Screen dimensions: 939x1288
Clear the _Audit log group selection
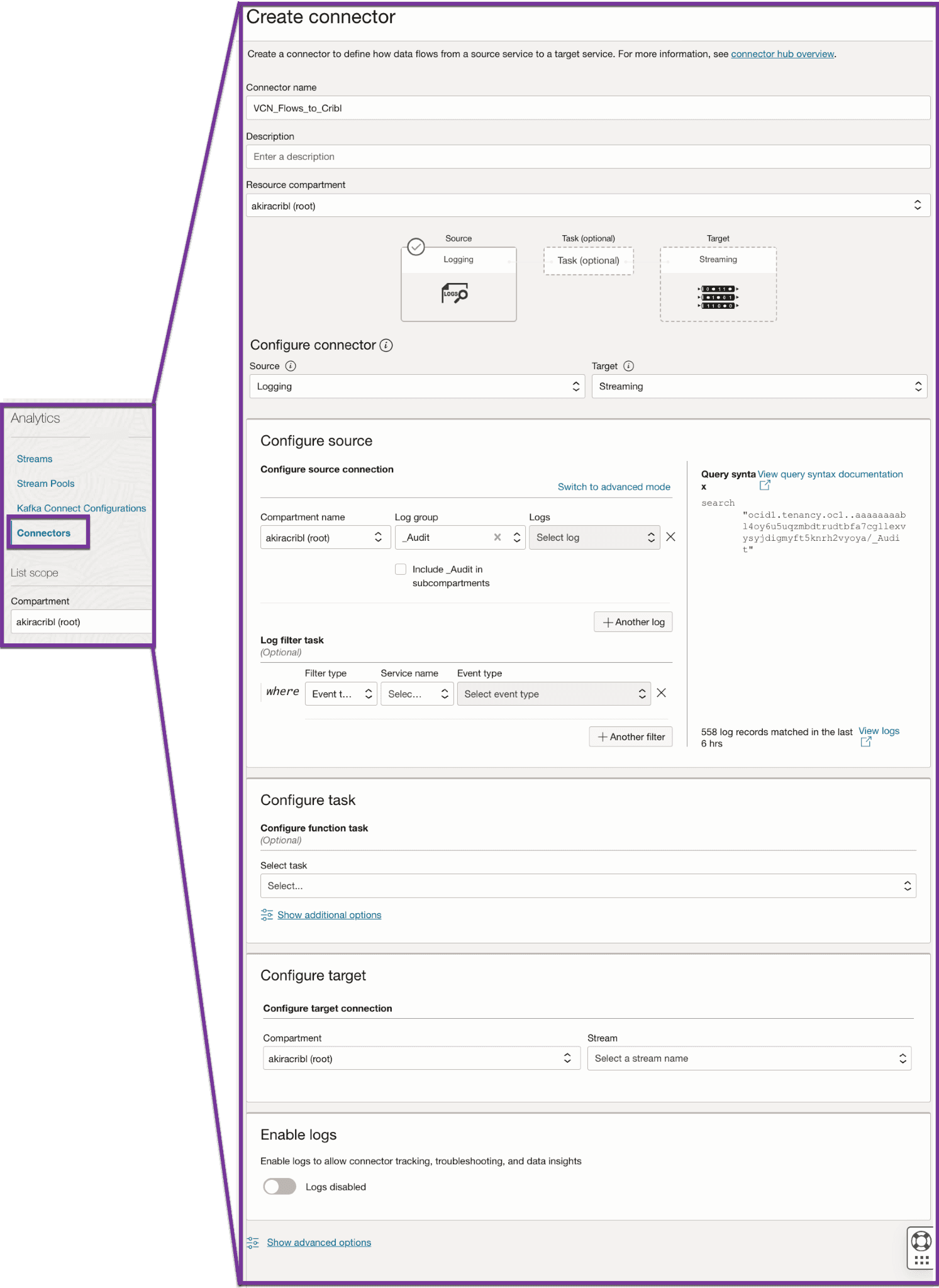497,537
